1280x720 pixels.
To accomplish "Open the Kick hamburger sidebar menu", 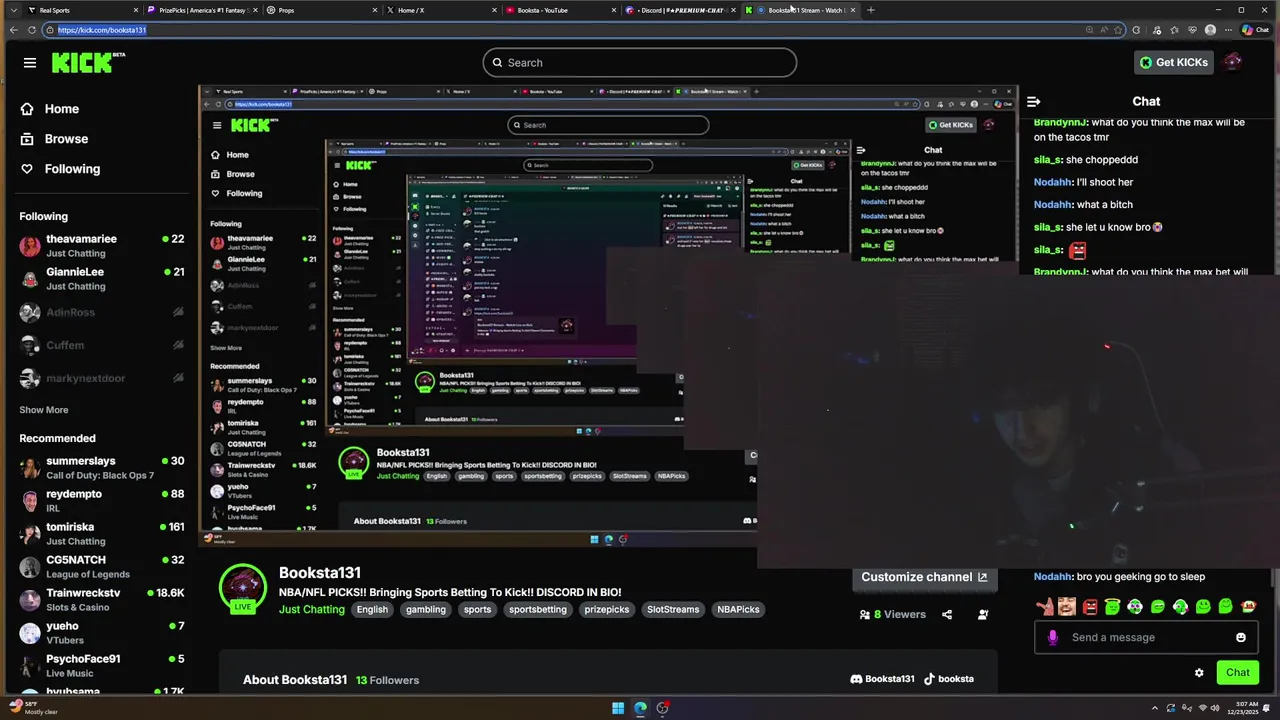I will (30, 62).
